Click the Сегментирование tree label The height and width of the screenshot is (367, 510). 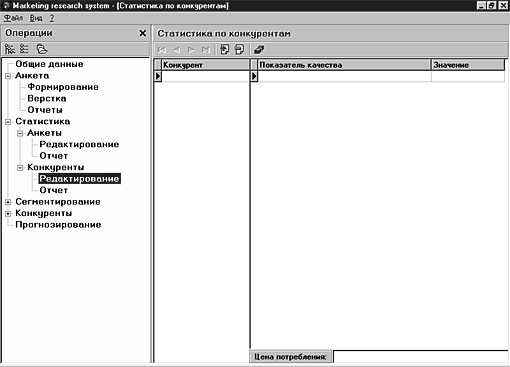58,202
